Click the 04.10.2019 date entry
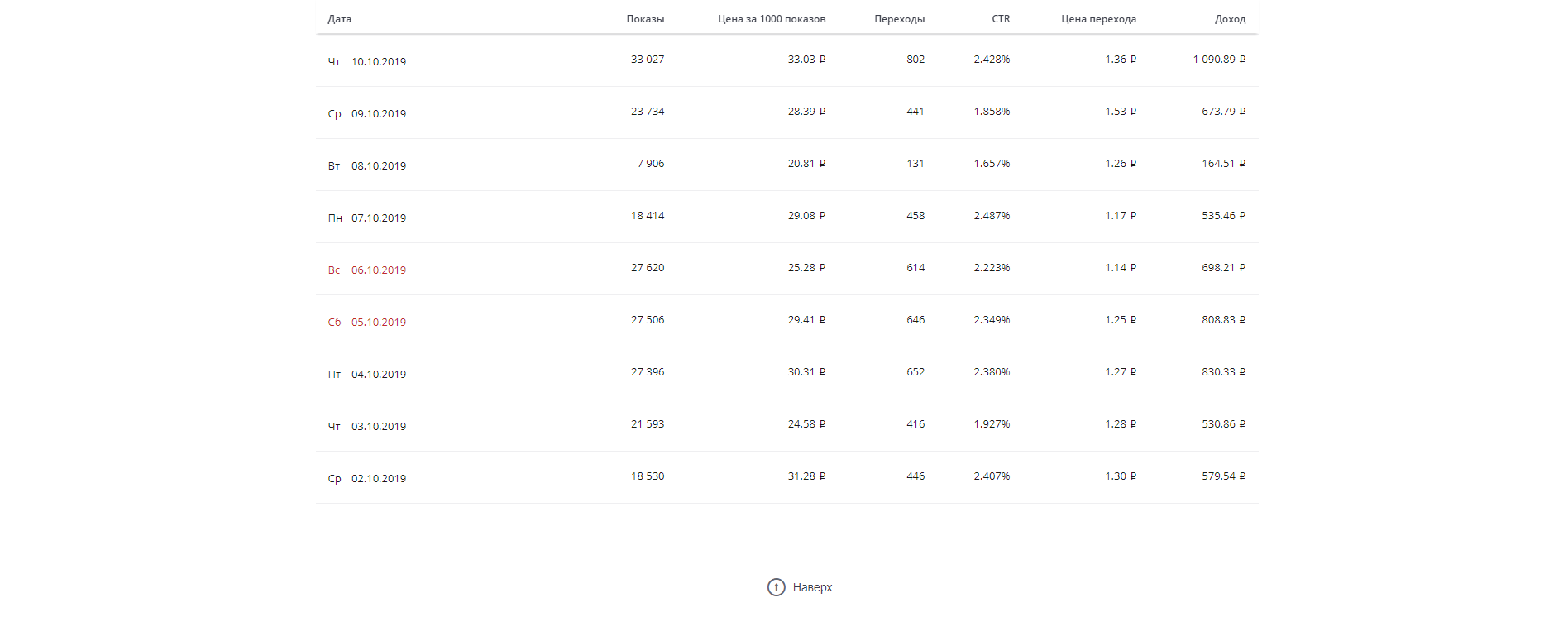The image size is (1568, 636). click(x=379, y=374)
